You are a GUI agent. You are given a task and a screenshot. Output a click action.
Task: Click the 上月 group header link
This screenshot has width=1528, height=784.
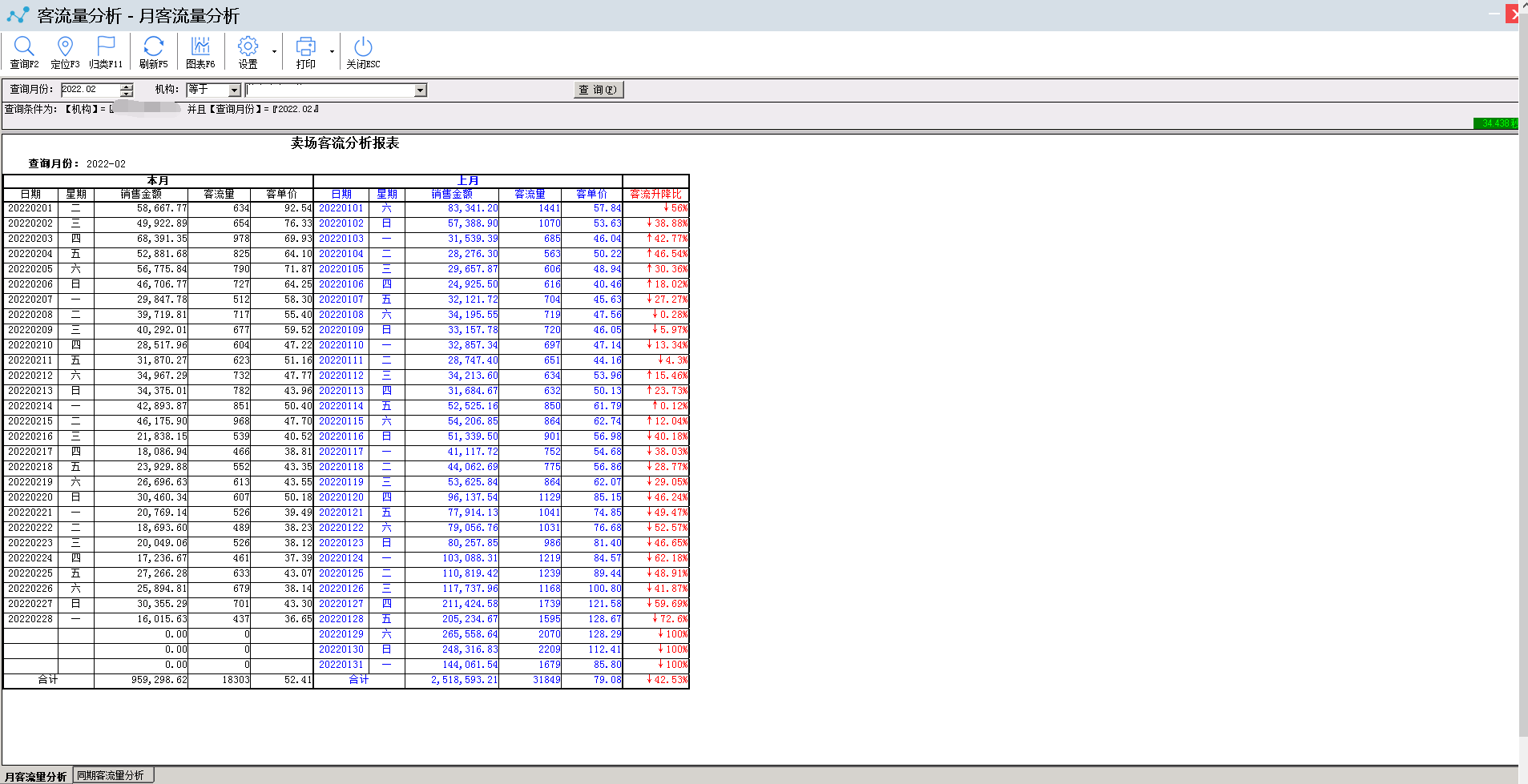coord(468,181)
